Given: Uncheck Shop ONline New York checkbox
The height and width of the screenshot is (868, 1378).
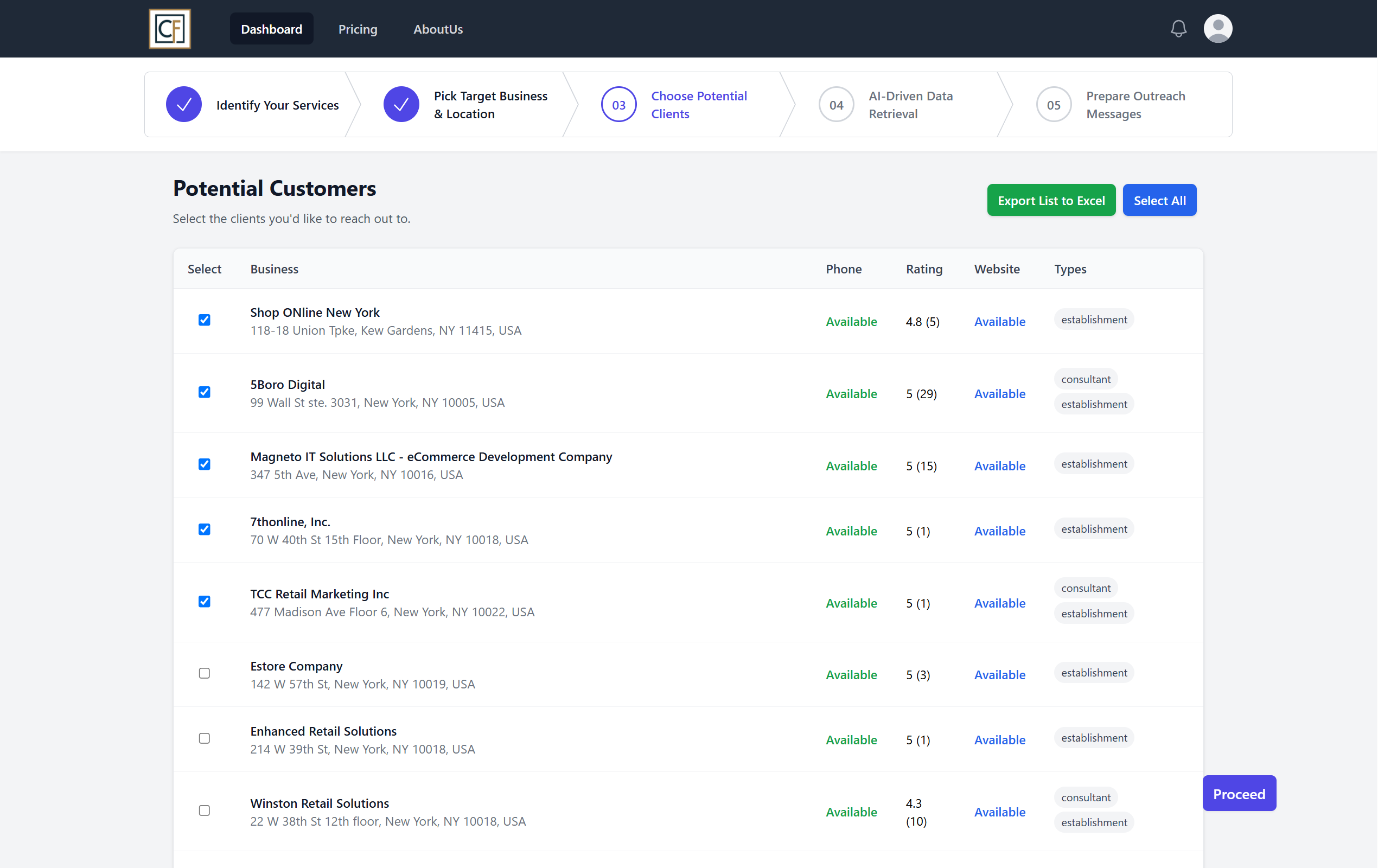Looking at the screenshot, I should point(205,320).
